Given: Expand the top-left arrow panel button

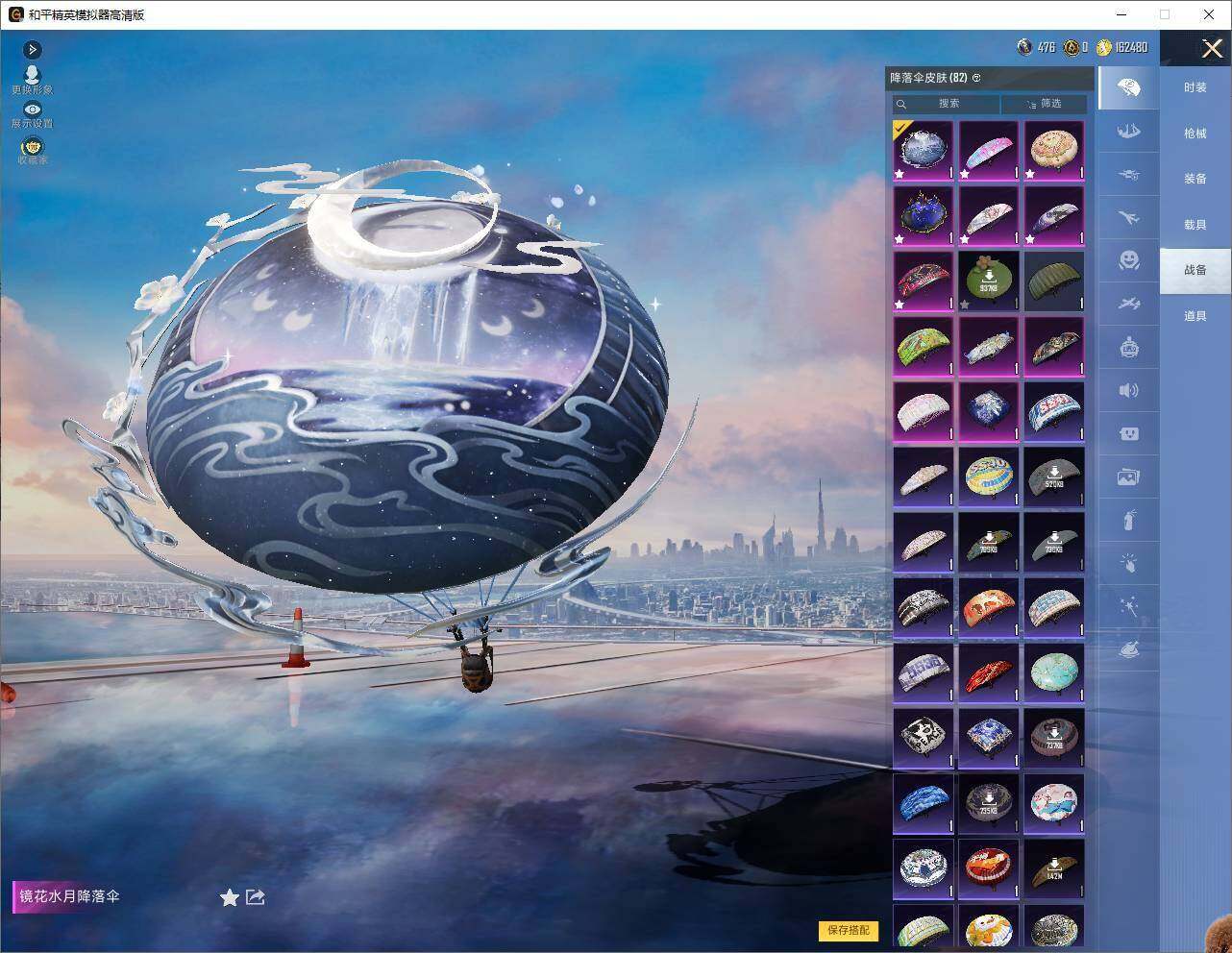Looking at the screenshot, I should pos(33,49).
